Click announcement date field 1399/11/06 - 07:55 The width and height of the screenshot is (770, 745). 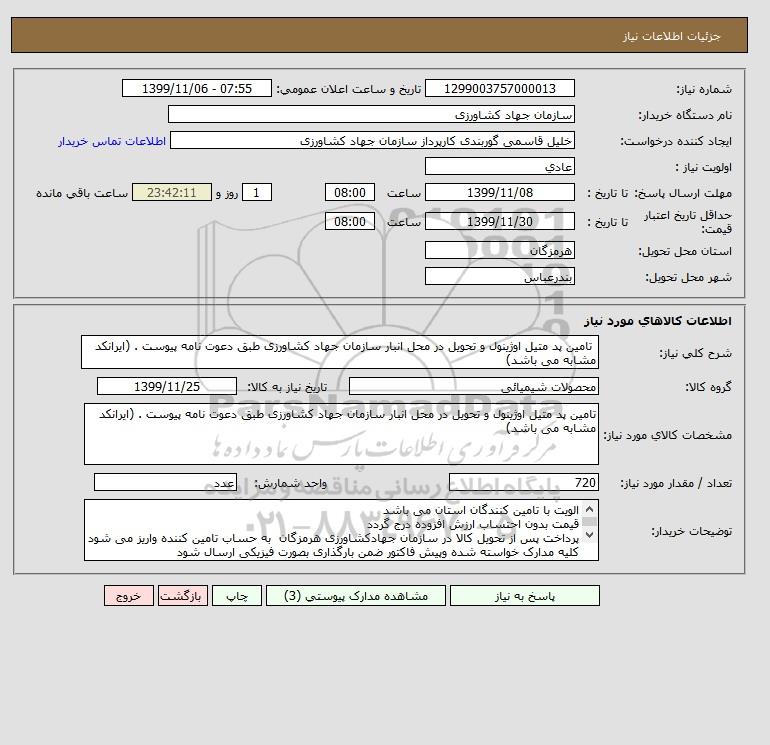click(x=197, y=88)
